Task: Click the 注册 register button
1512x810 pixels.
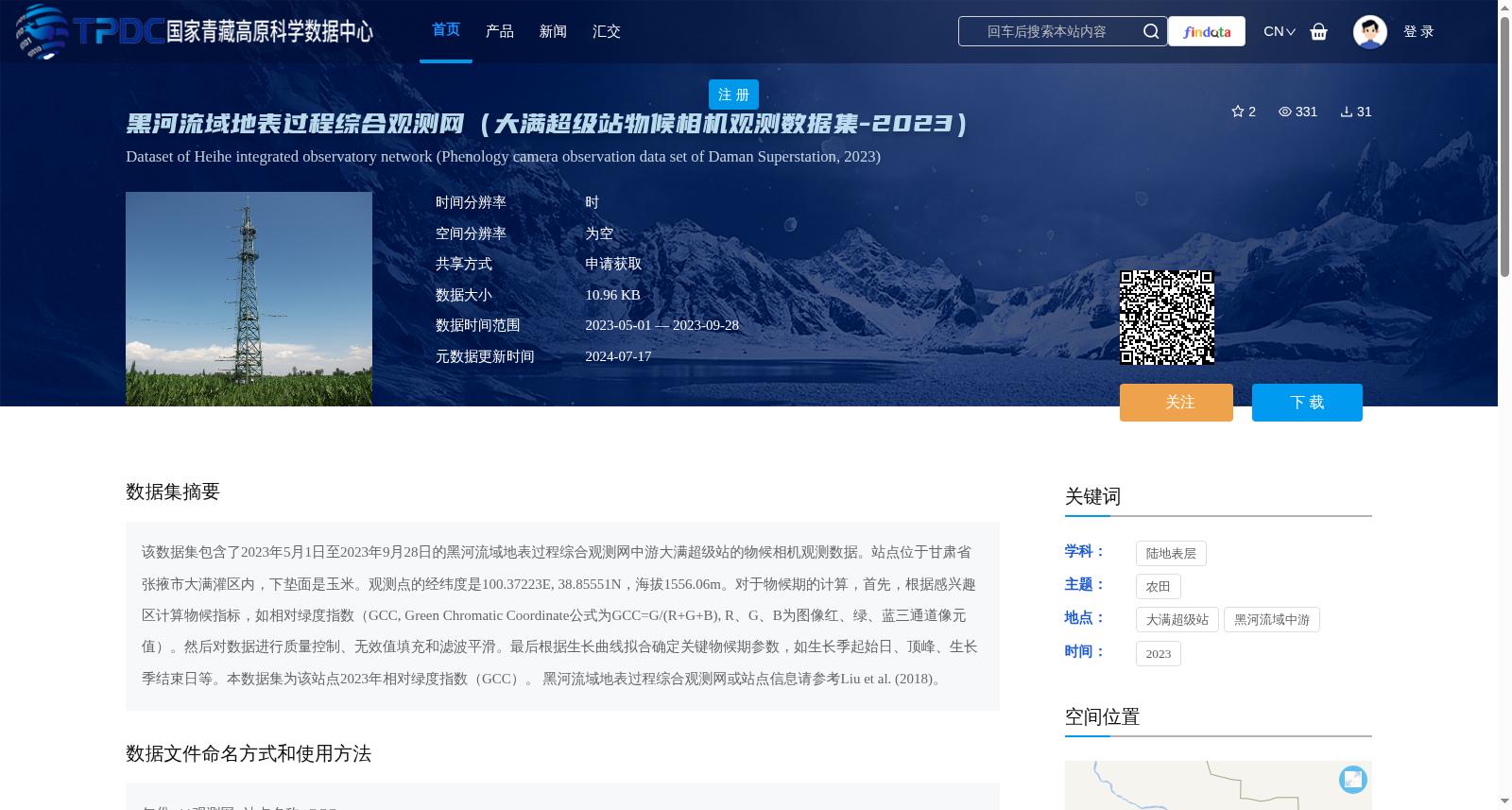Action: tap(733, 95)
